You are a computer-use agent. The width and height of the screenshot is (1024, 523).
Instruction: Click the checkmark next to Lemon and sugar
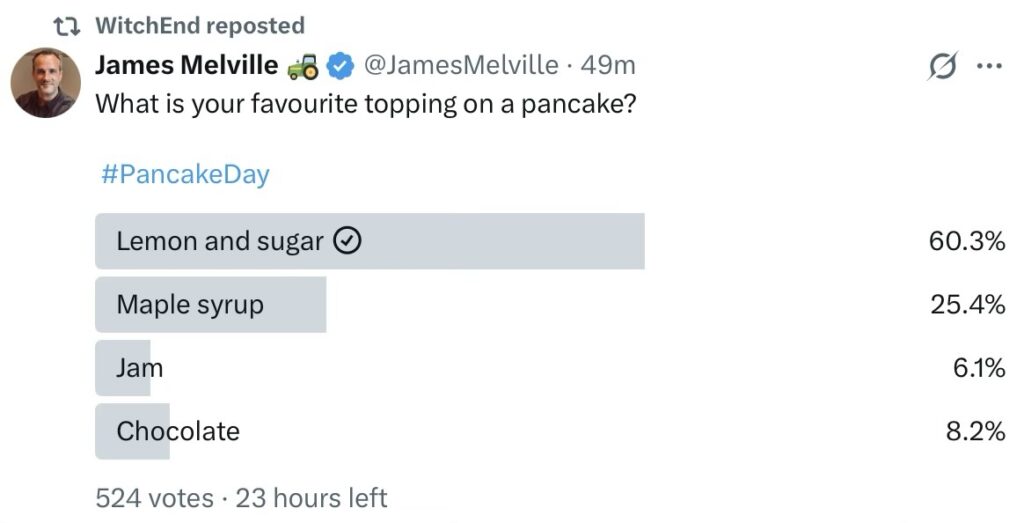[x=346, y=241]
